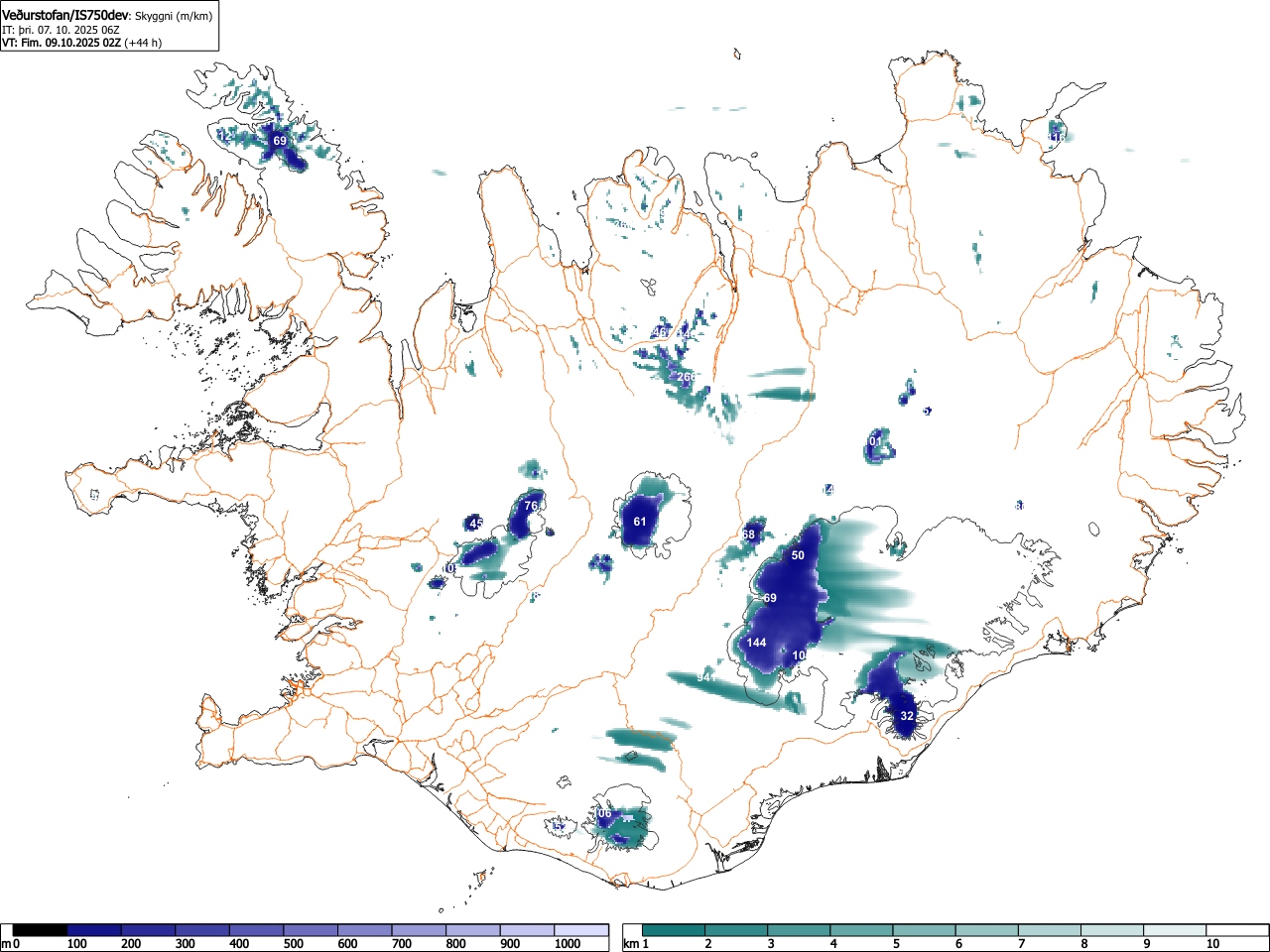Click the '500' label on the meter legend

tap(293, 944)
